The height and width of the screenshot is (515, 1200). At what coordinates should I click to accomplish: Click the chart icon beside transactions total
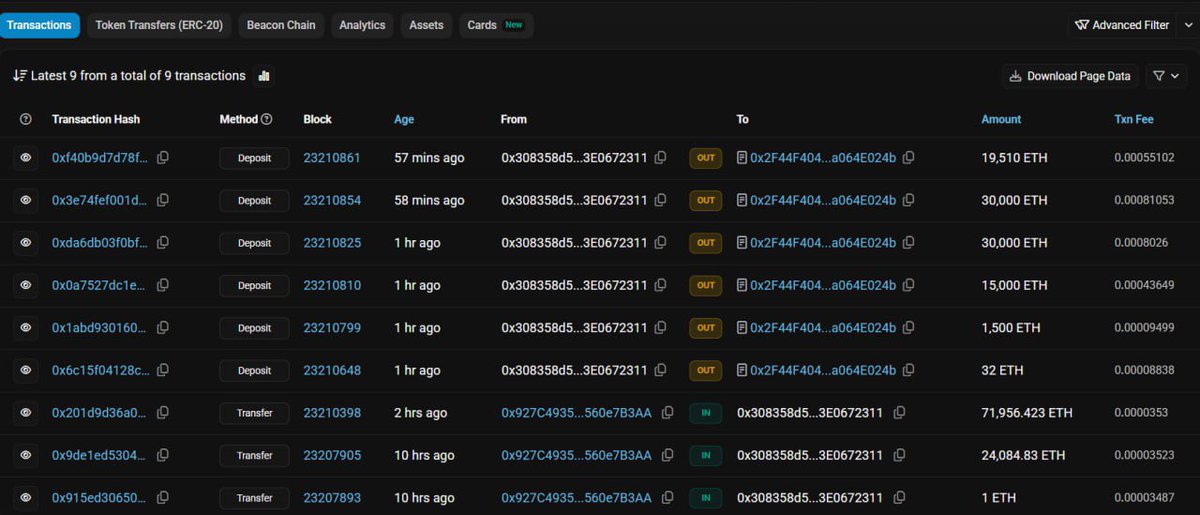264,76
